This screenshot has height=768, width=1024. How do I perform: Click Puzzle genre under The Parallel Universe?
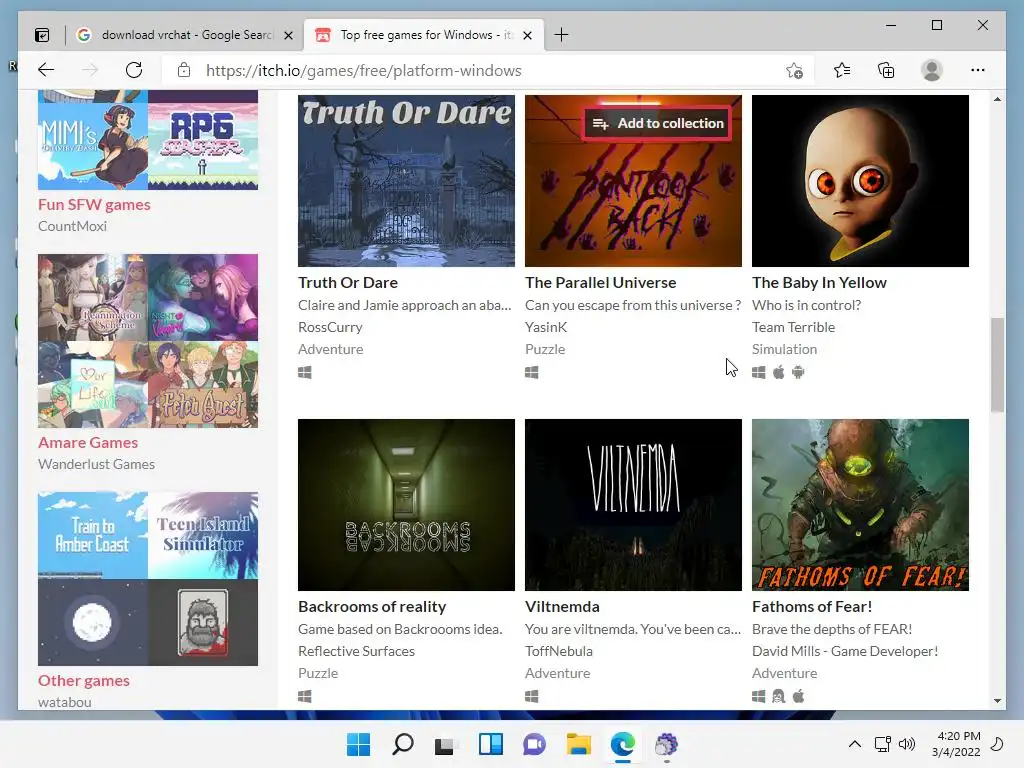point(545,349)
